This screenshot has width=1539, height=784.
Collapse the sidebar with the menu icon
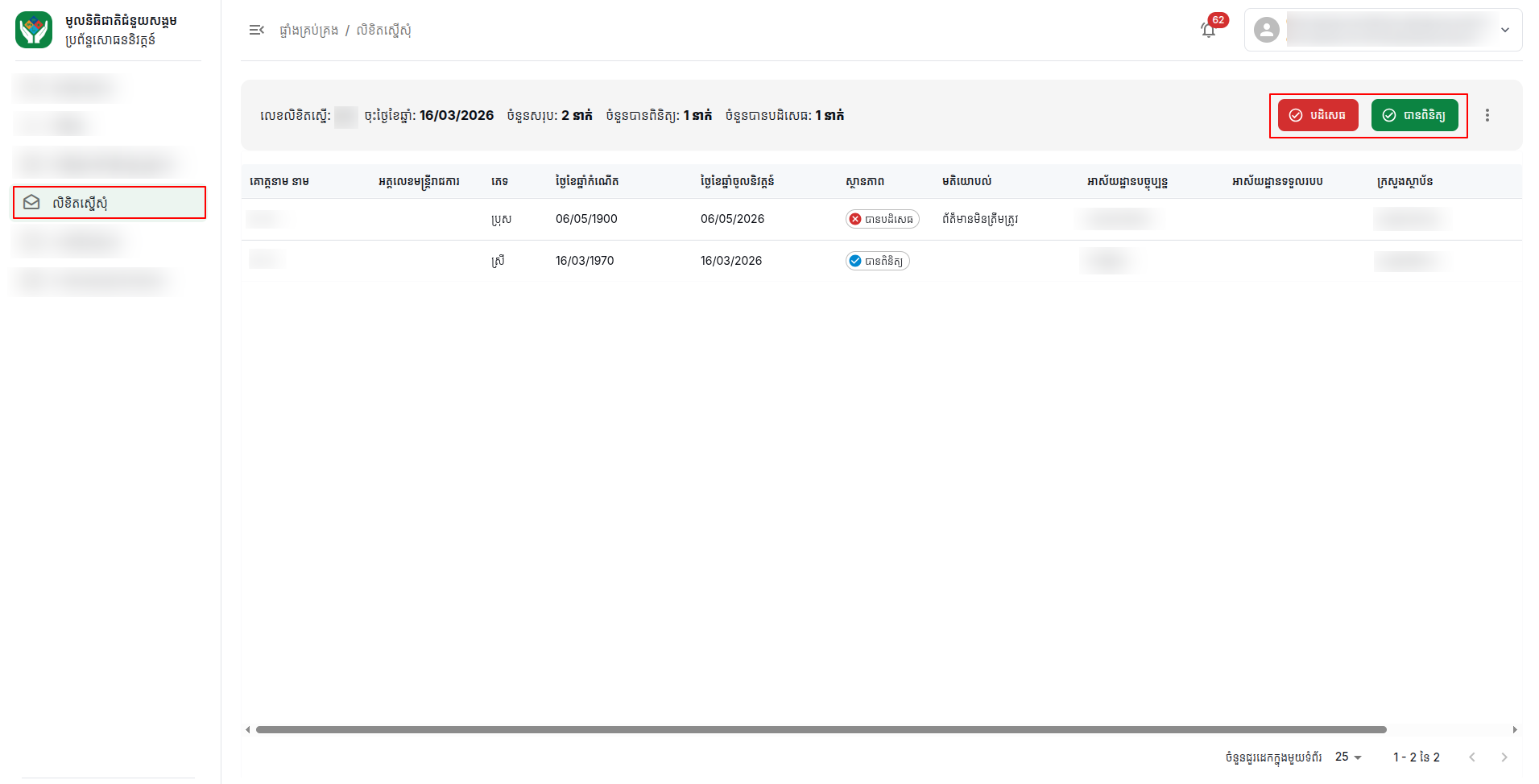(x=257, y=30)
